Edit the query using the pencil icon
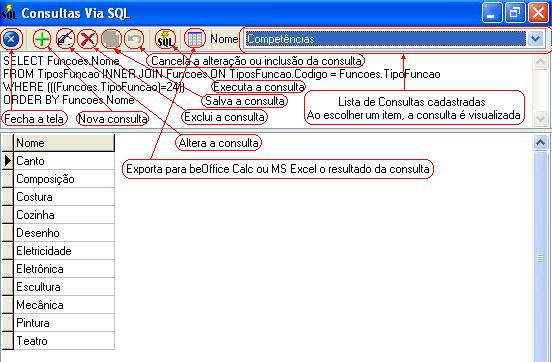The width and height of the screenshot is (552, 362). point(65,39)
